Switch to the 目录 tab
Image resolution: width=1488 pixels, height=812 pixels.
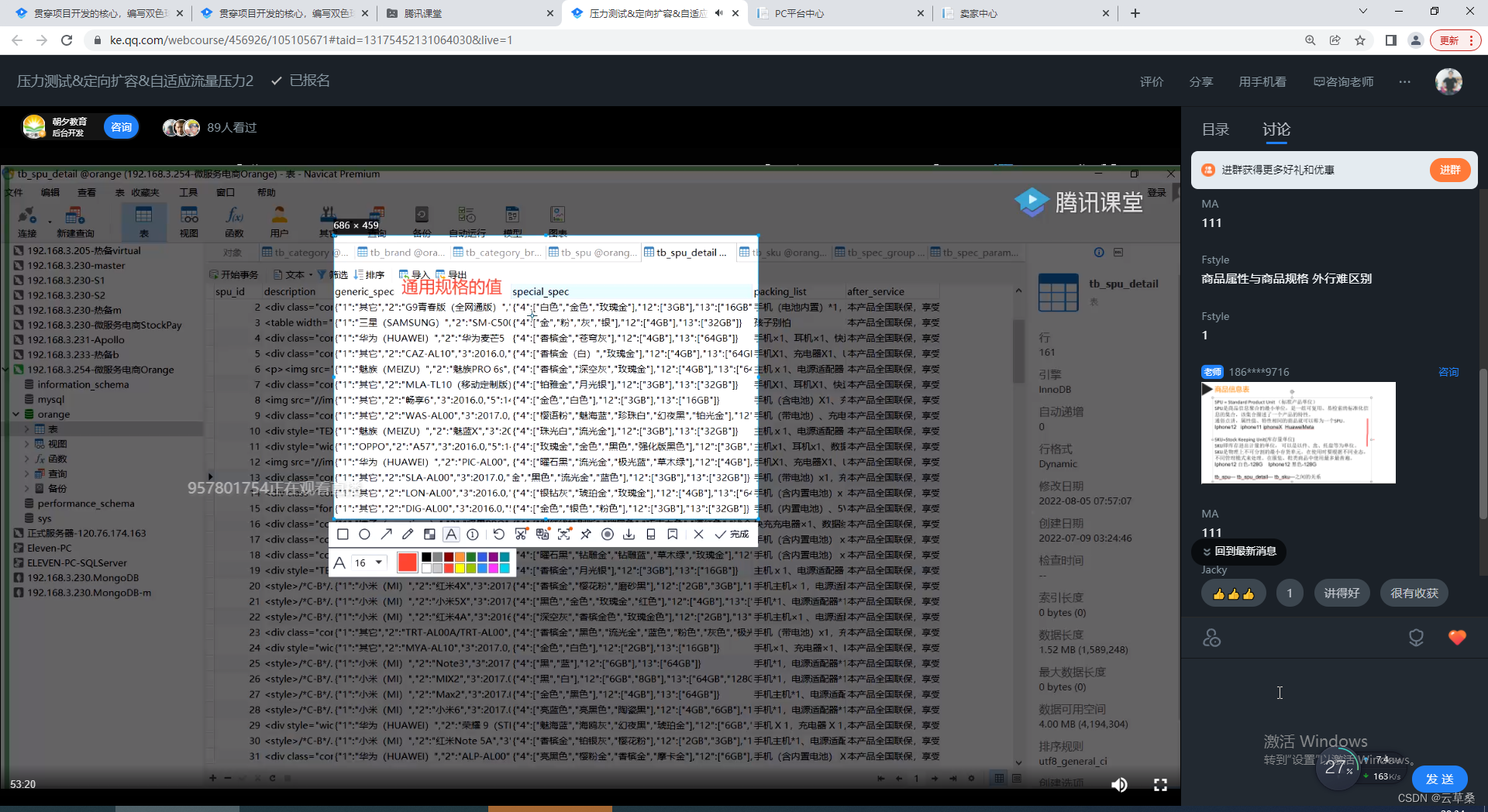click(x=1215, y=129)
